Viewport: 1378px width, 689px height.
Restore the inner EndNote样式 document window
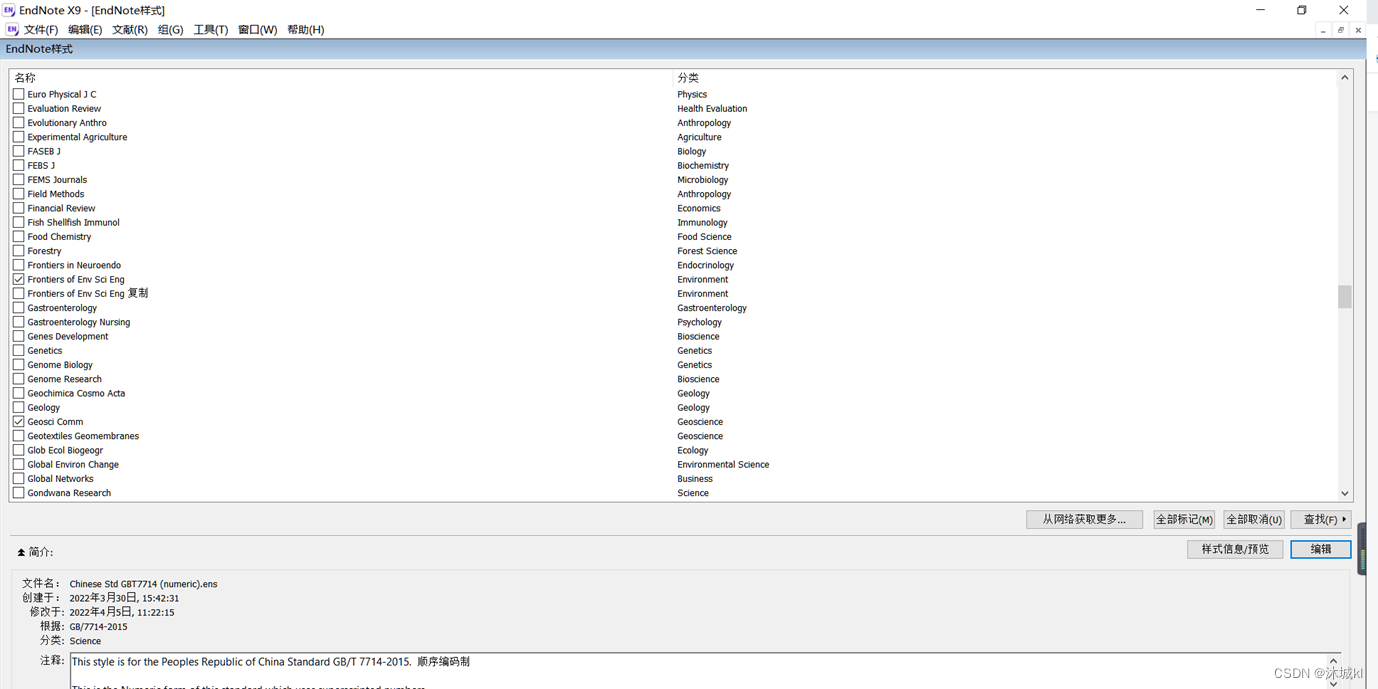1341,30
